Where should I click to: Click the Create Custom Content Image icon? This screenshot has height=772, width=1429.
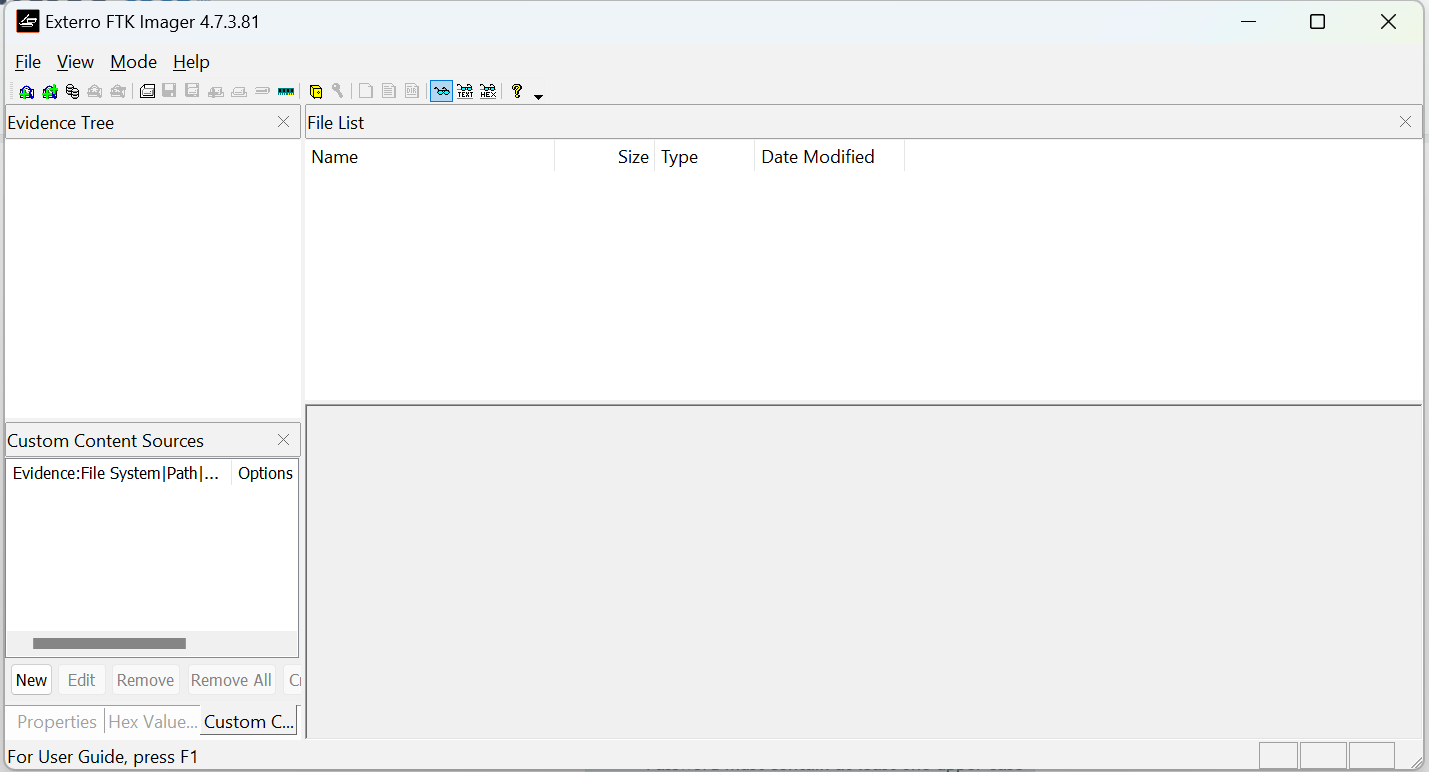239,92
